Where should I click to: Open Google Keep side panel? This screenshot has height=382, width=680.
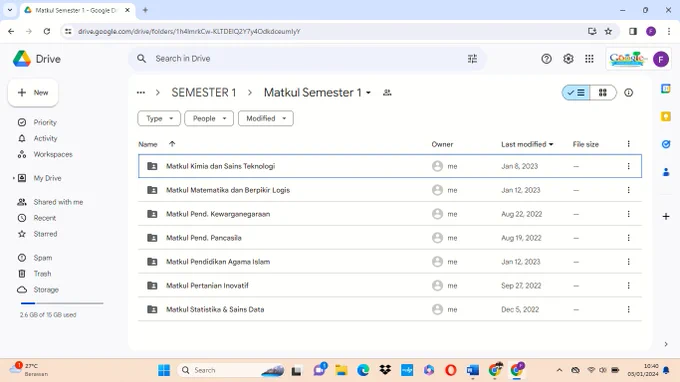(x=666, y=117)
